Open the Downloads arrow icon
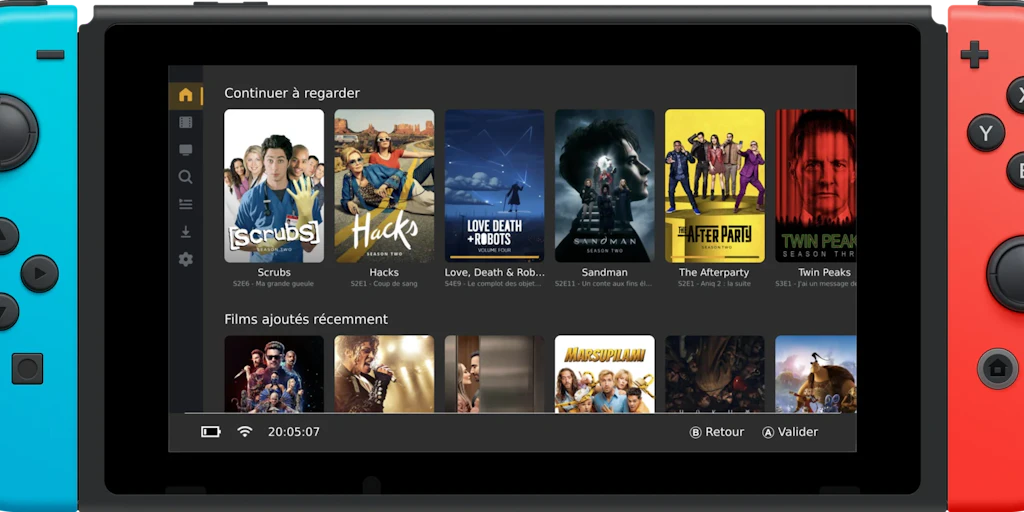The height and width of the screenshot is (512, 1024). click(185, 232)
